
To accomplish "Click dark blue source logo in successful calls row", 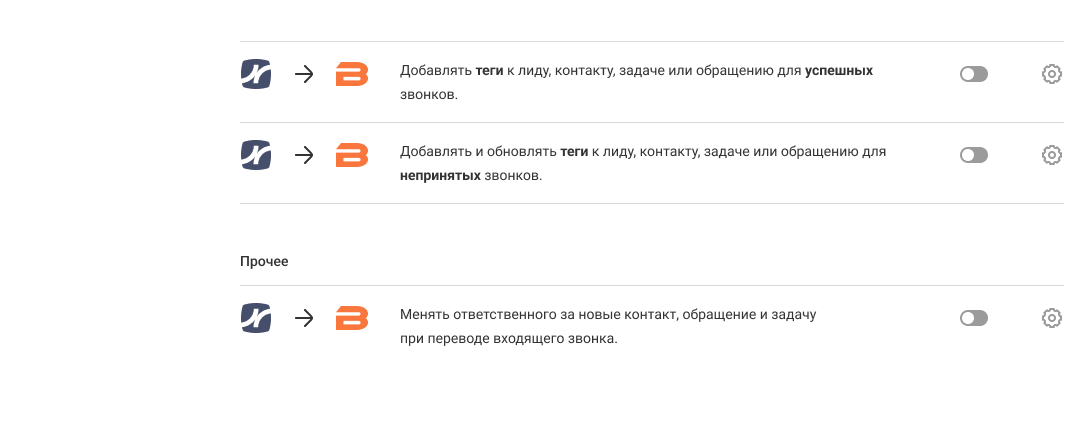I will click(257, 74).
